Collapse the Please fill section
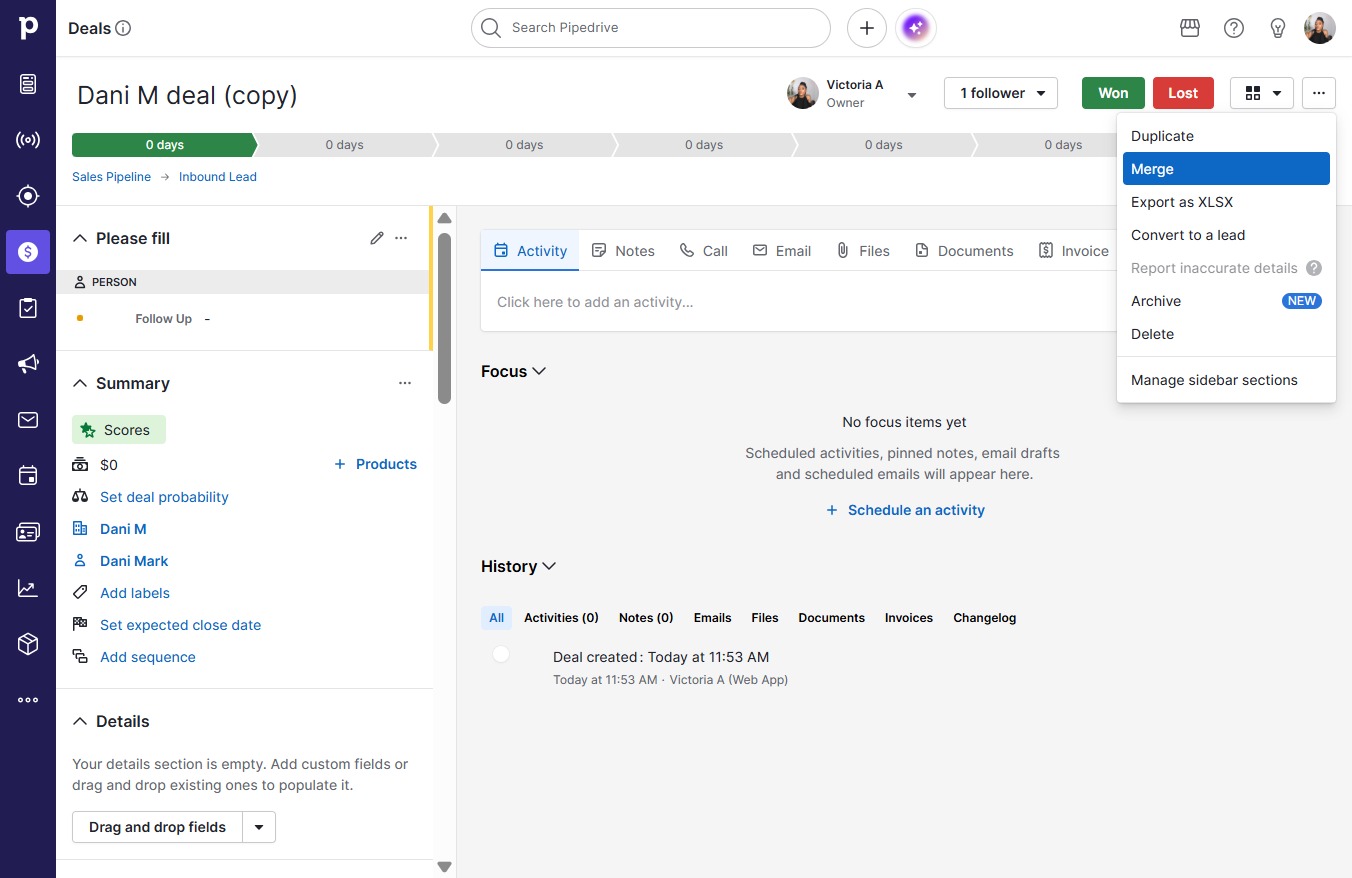The width and height of the screenshot is (1352, 878). pyautogui.click(x=80, y=238)
